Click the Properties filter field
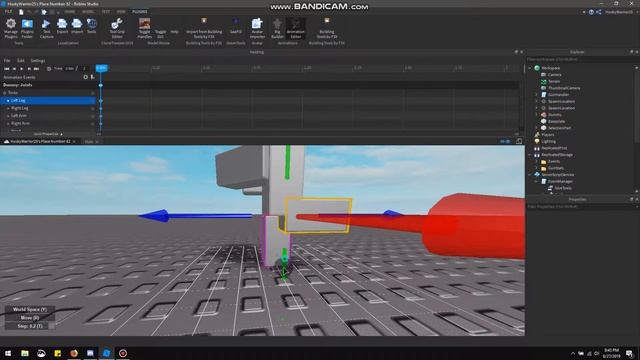Image resolution: width=640 pixels, height=360 pixels. coord(582,207)
